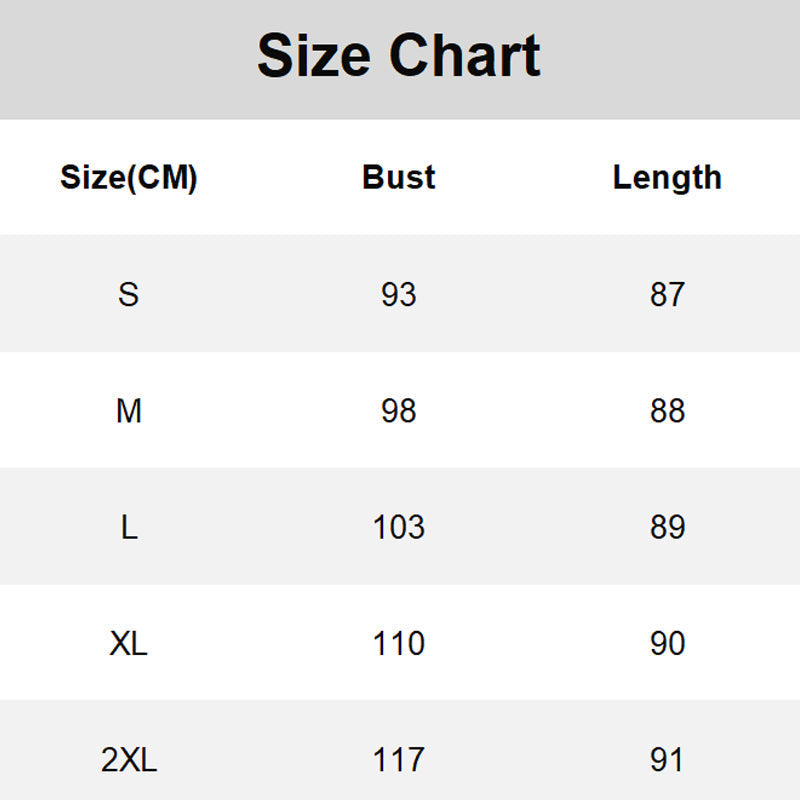Select the M size label
This screenshot has height=800, width=800.
point(129,411)
